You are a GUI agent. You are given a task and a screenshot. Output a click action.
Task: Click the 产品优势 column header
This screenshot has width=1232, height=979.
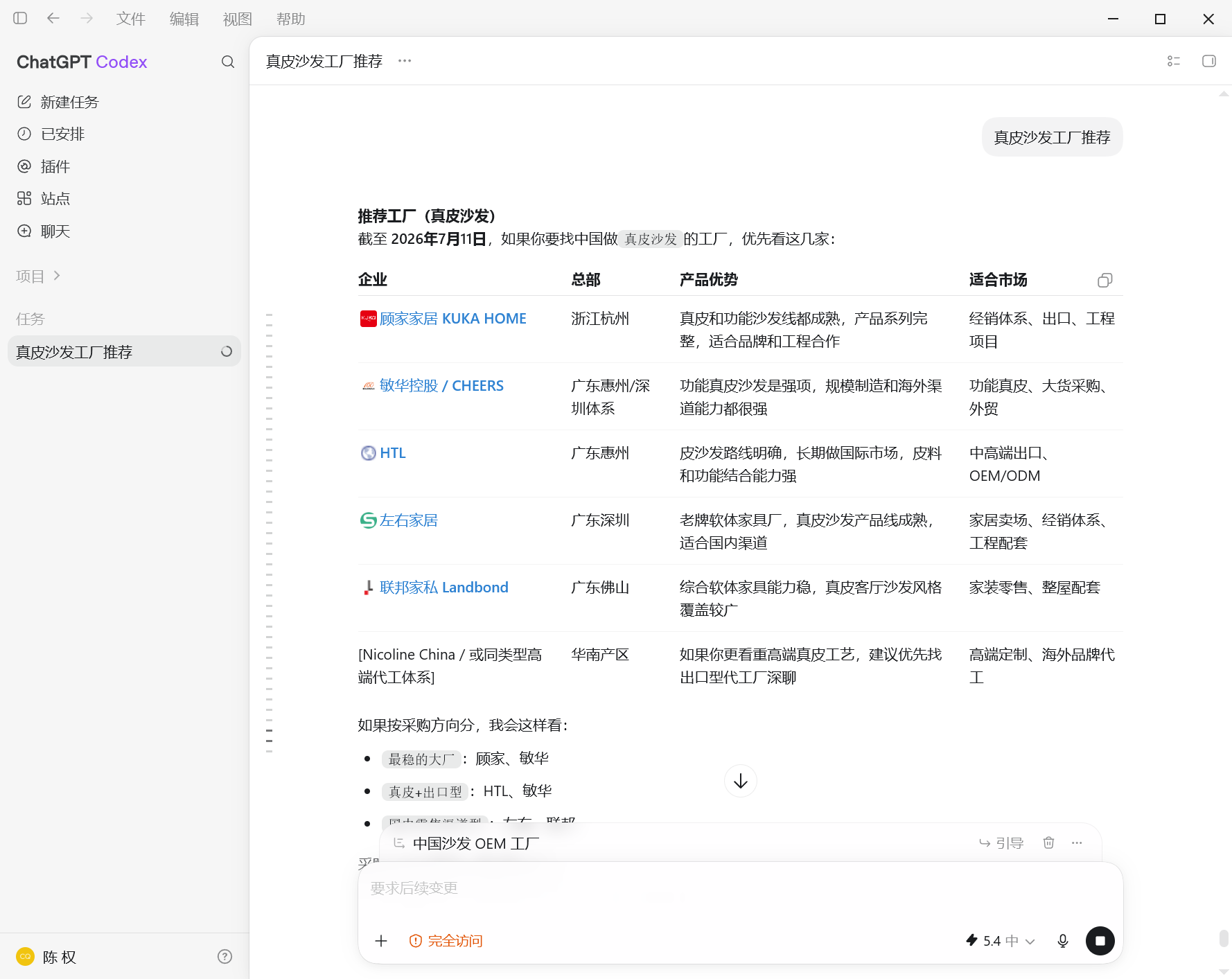[x=708, y=279]
